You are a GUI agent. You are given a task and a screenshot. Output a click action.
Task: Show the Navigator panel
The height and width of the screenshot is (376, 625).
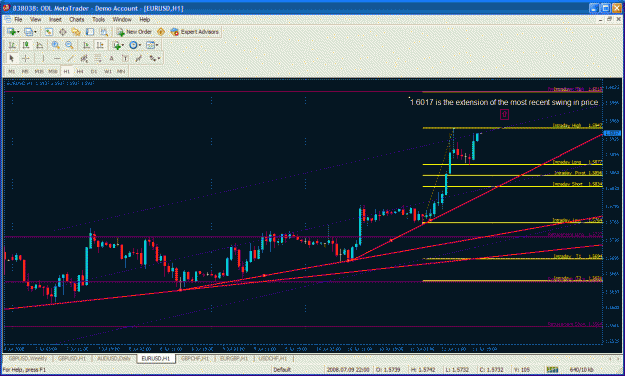(76, 32)
